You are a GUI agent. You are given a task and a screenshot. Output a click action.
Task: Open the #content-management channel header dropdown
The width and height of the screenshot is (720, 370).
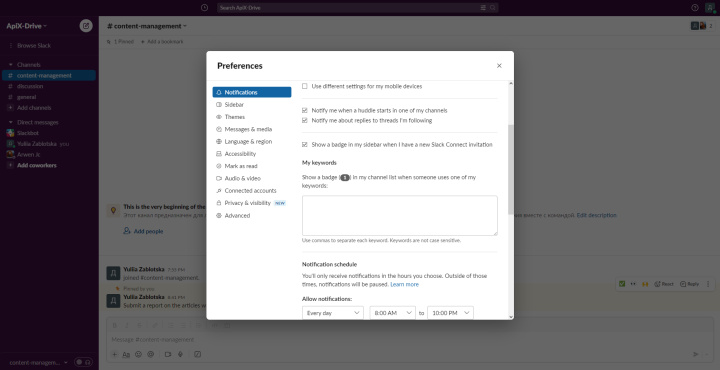[147, 26]
